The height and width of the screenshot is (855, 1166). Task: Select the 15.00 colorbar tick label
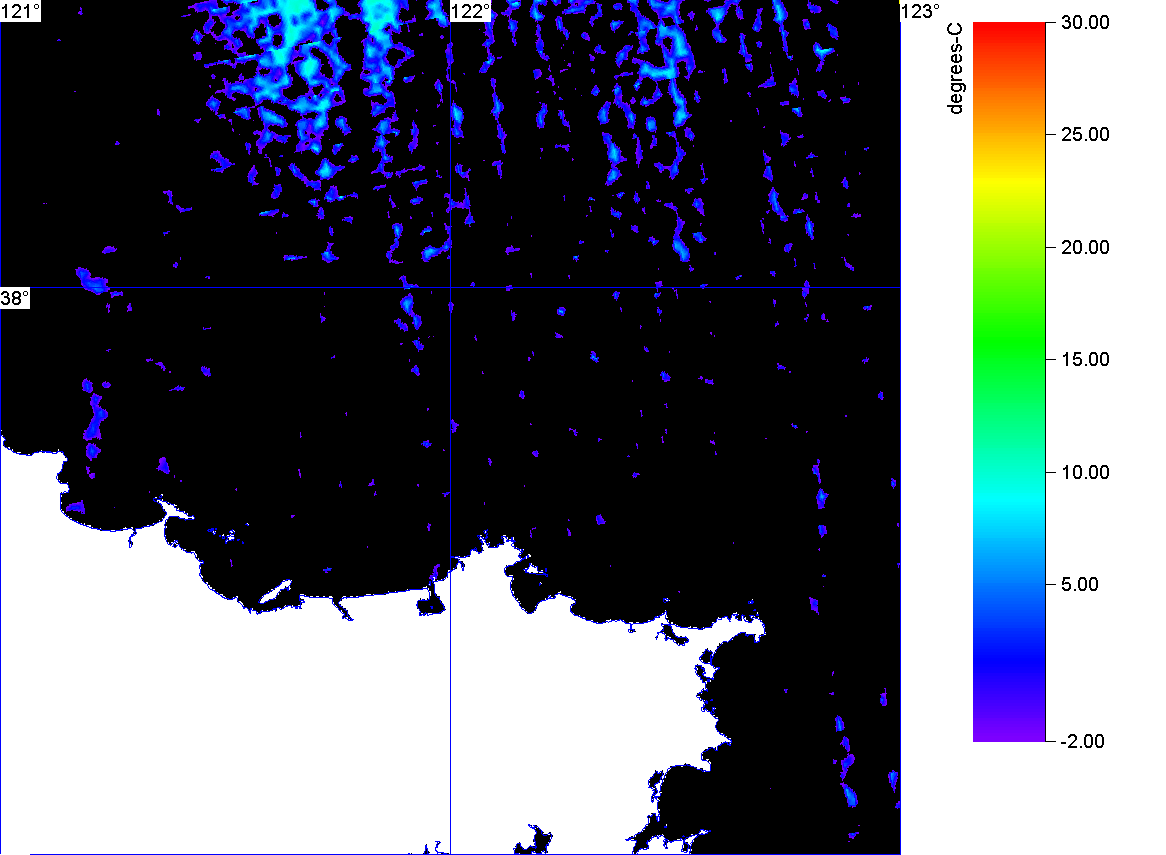pyautogui.click(x=1085, y=360)
